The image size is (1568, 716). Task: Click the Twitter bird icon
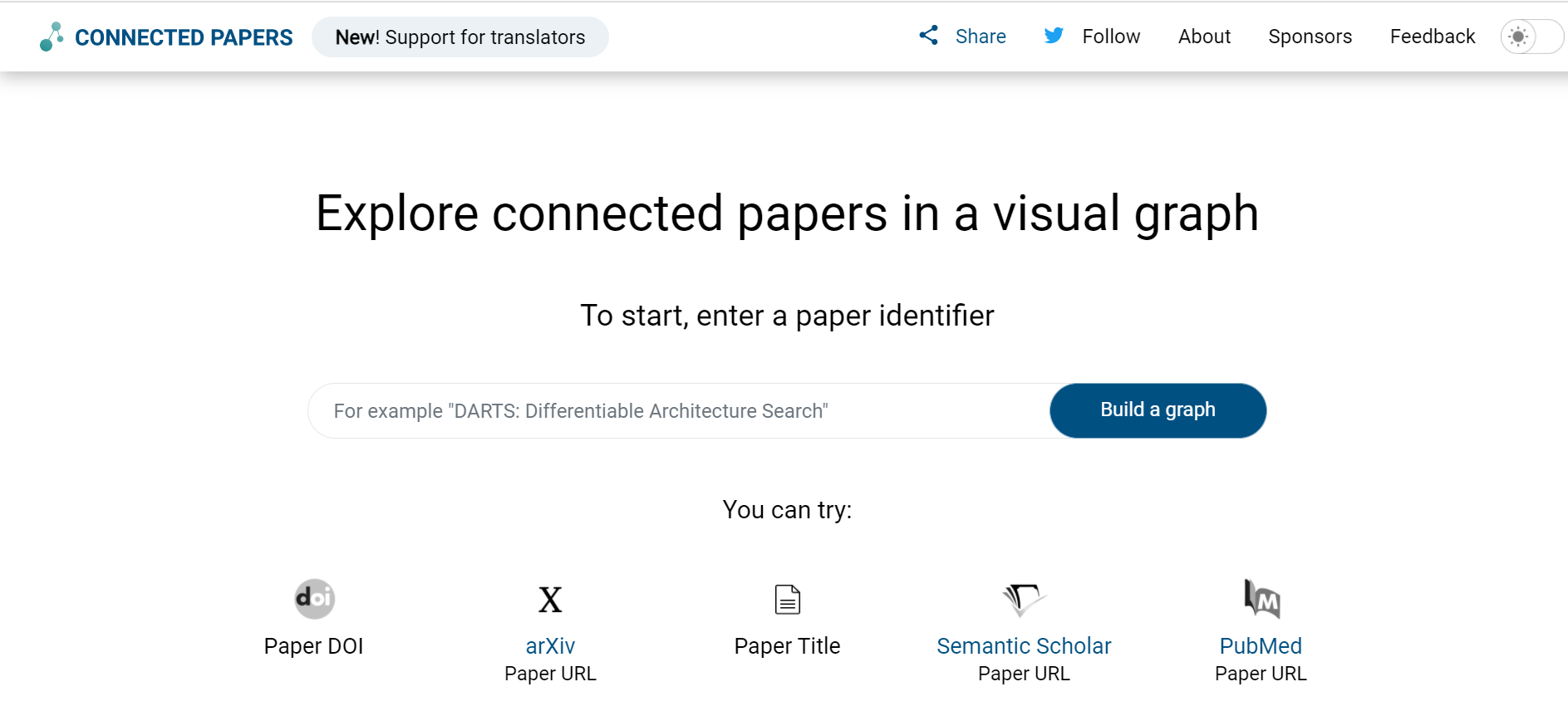point(1054,36)
